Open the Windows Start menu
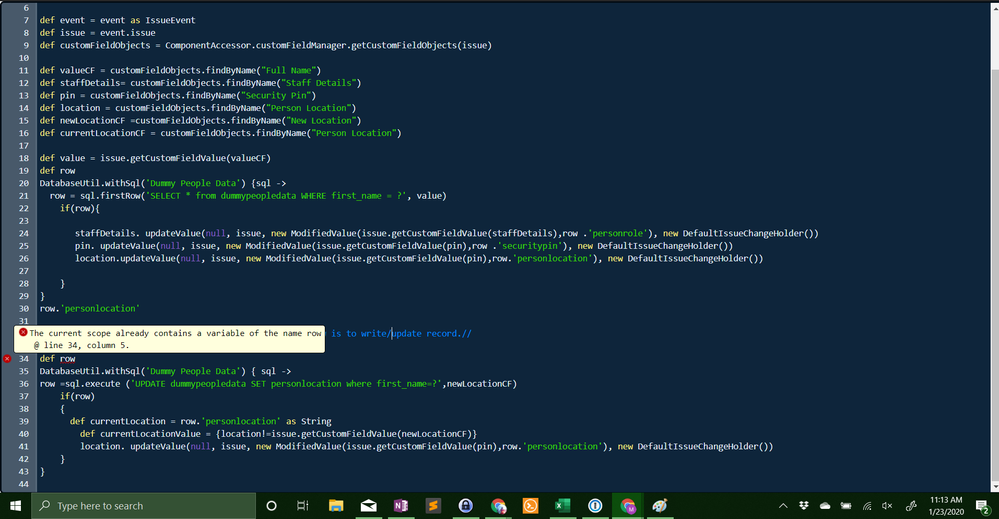 [15, 506]
